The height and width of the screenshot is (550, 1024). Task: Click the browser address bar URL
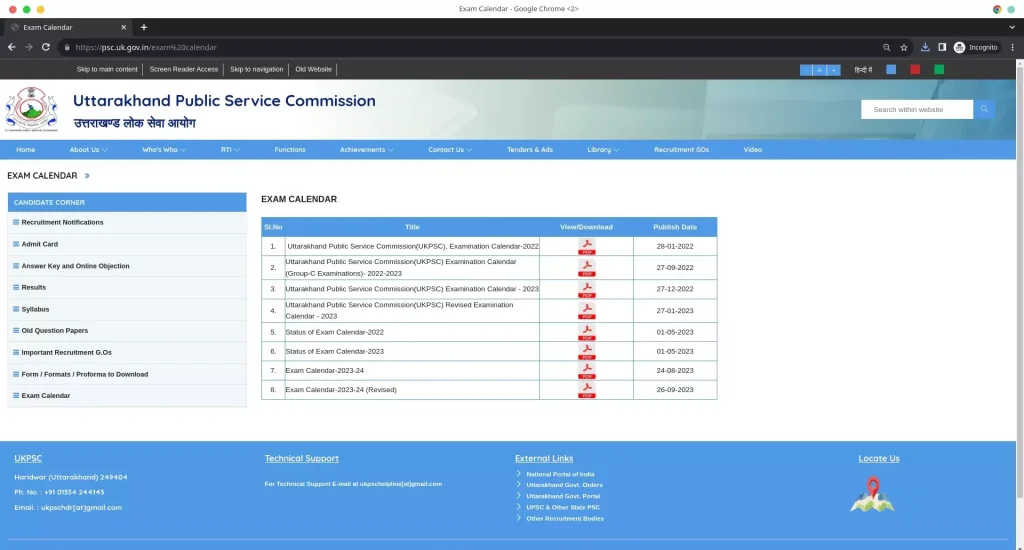click(146, 47)
